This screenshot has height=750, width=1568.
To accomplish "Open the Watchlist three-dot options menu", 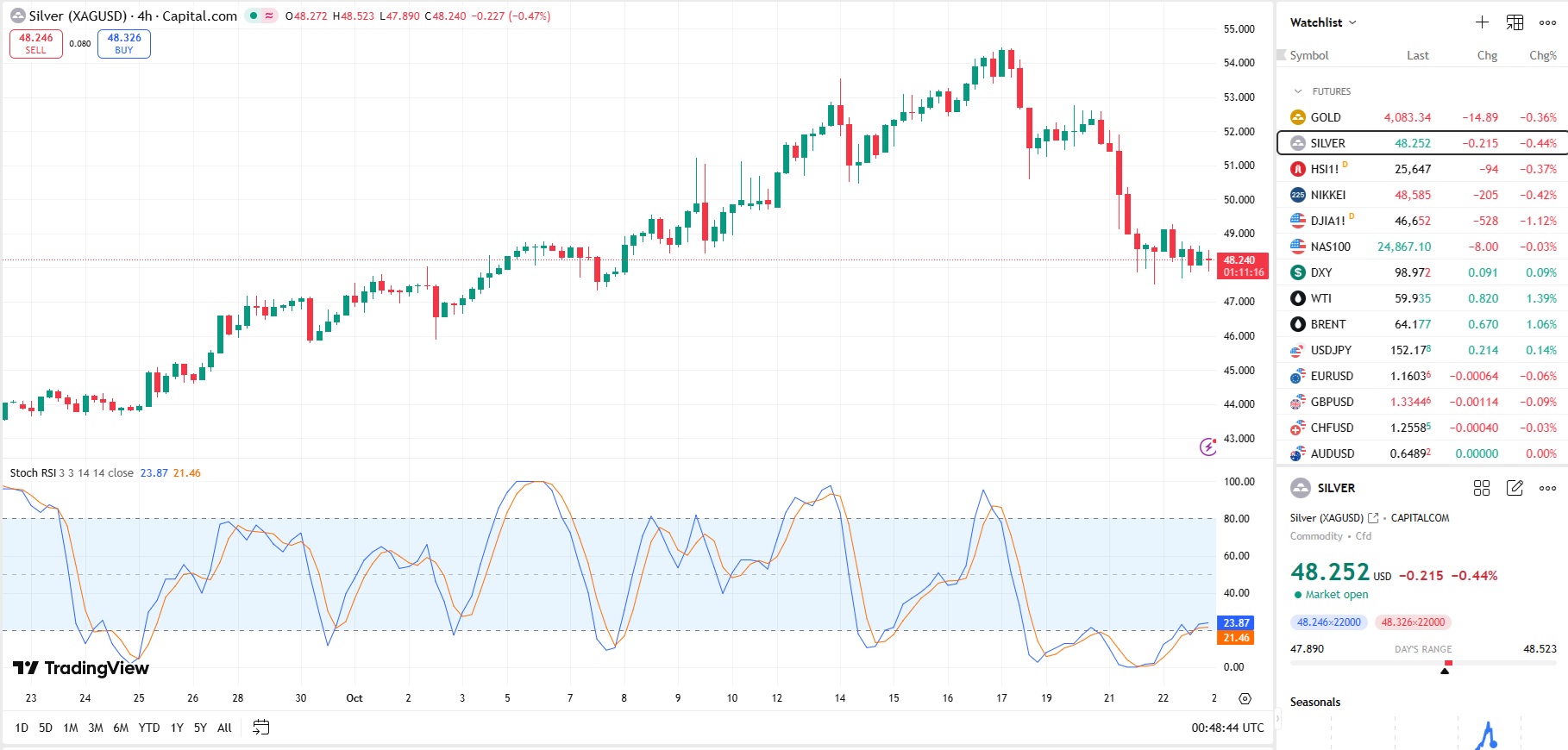I will tap(1547, 22).
